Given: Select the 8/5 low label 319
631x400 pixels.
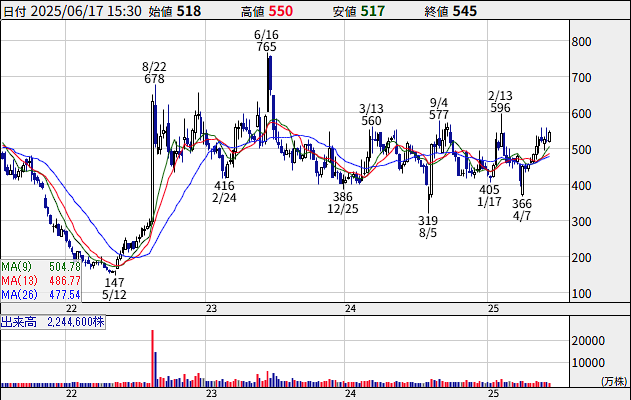Looking at the screenshot, I should pyautogui.click(x=428, y=221).
